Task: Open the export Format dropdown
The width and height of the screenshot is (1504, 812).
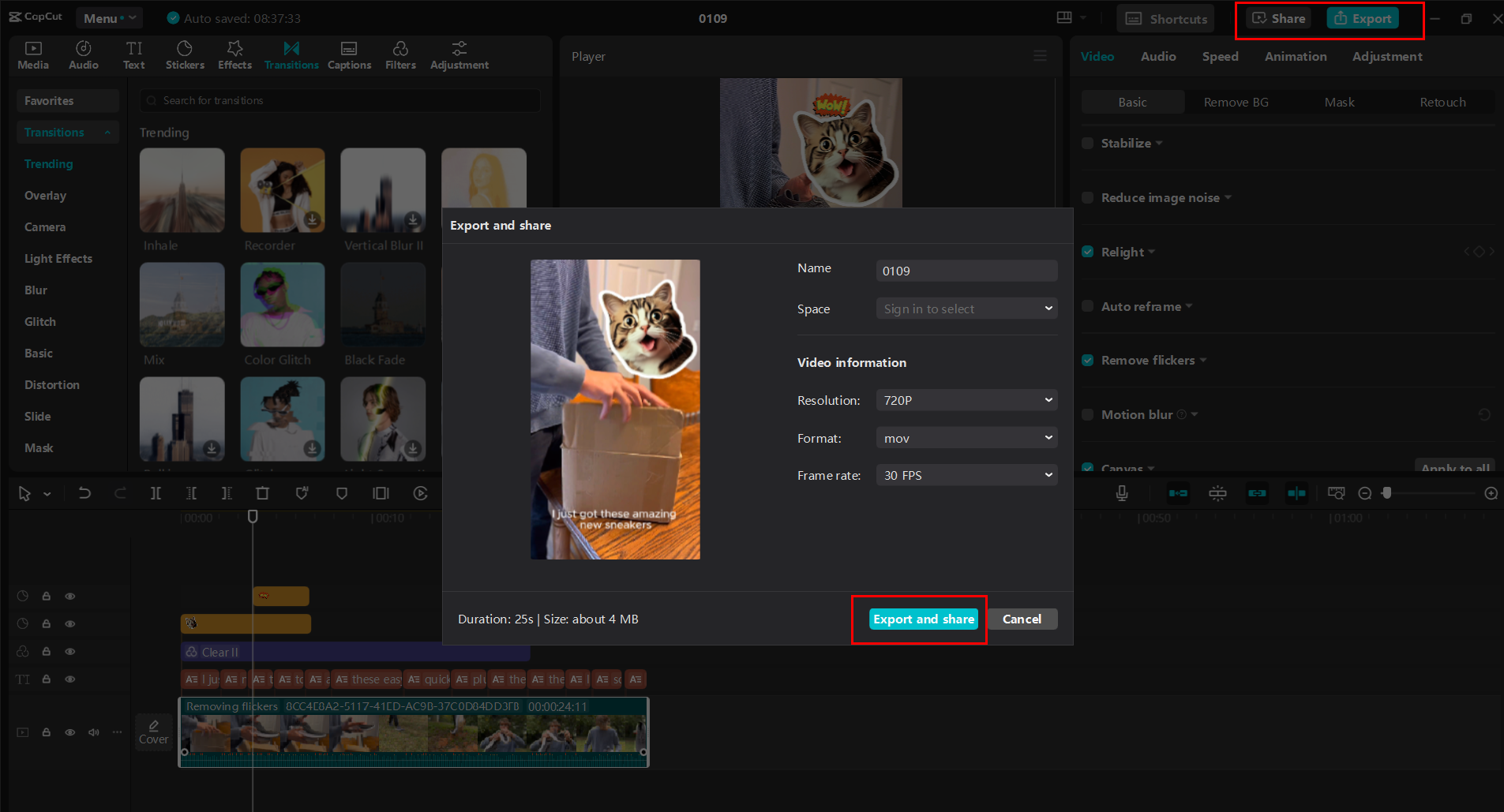Action: click(966, 437)
